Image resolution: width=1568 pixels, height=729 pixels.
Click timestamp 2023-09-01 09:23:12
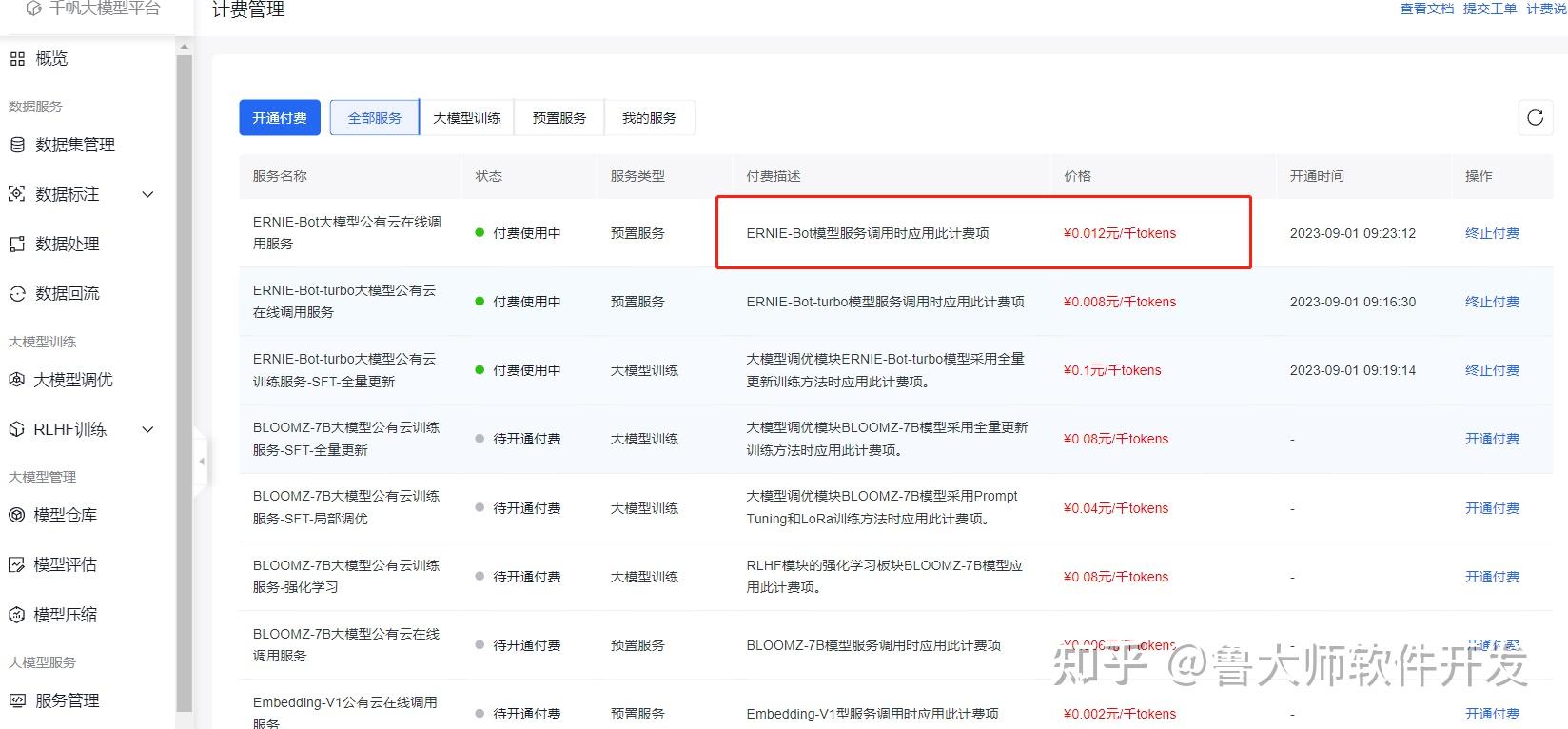coord(1353,233)
